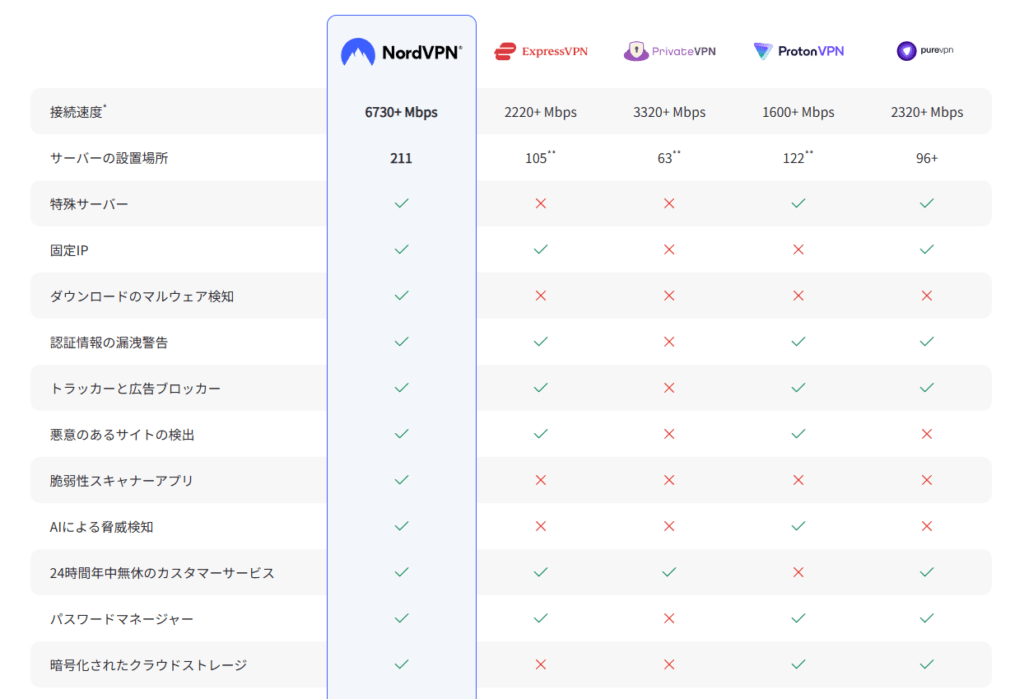Click PureVPN checkmark for トラッカーと広告ブロッカー

click(x=927, y=388)
